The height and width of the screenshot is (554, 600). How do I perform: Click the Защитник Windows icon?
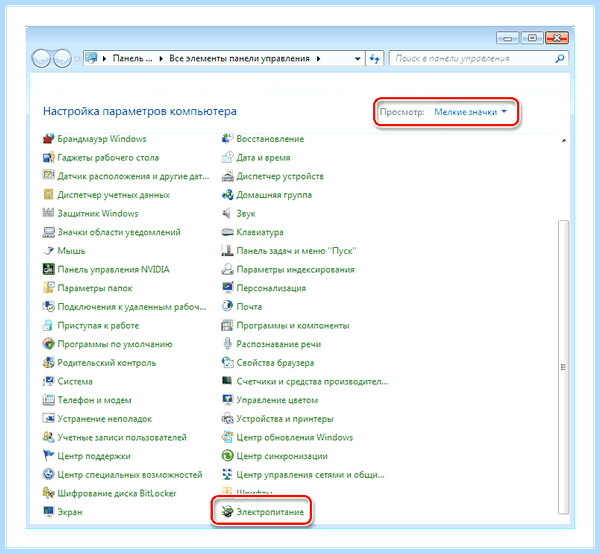point(48,213)
